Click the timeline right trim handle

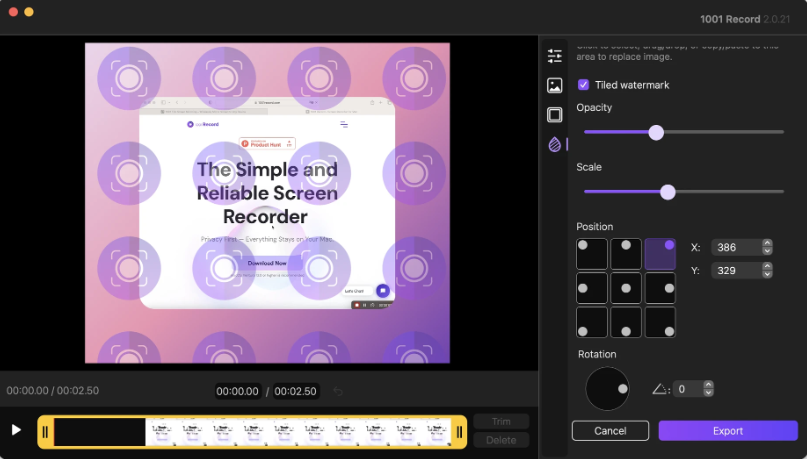[460, 432]
